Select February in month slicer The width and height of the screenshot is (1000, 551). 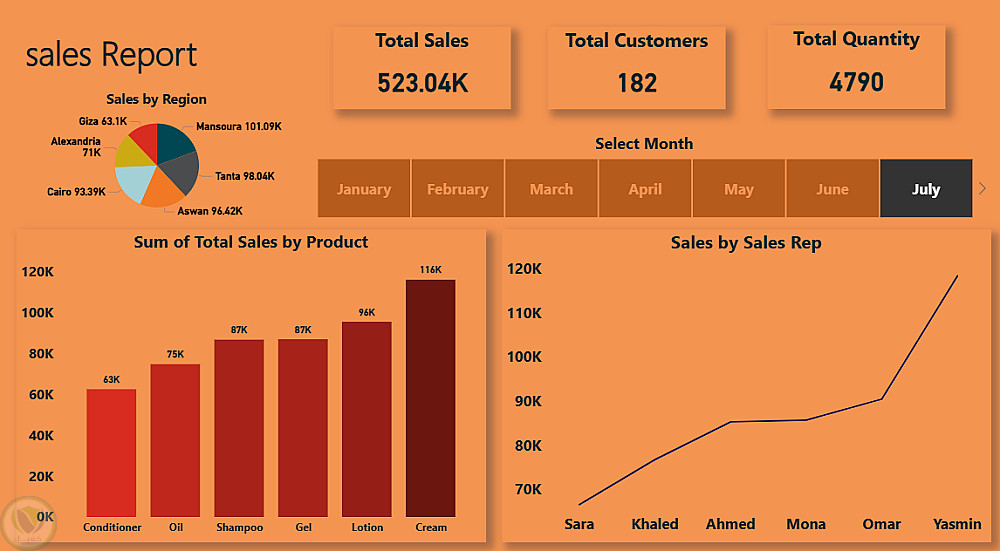pos(457,189)
